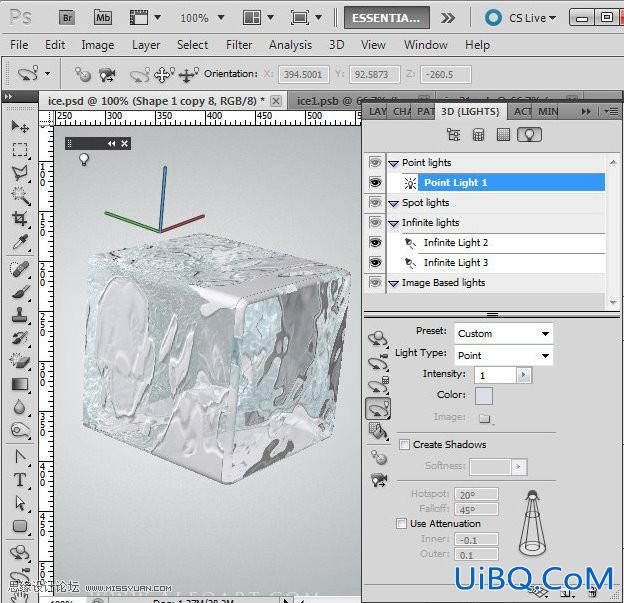Enable the Use Attenuation checkbox
Screen dimensions: 624x603
click(401, 523)
